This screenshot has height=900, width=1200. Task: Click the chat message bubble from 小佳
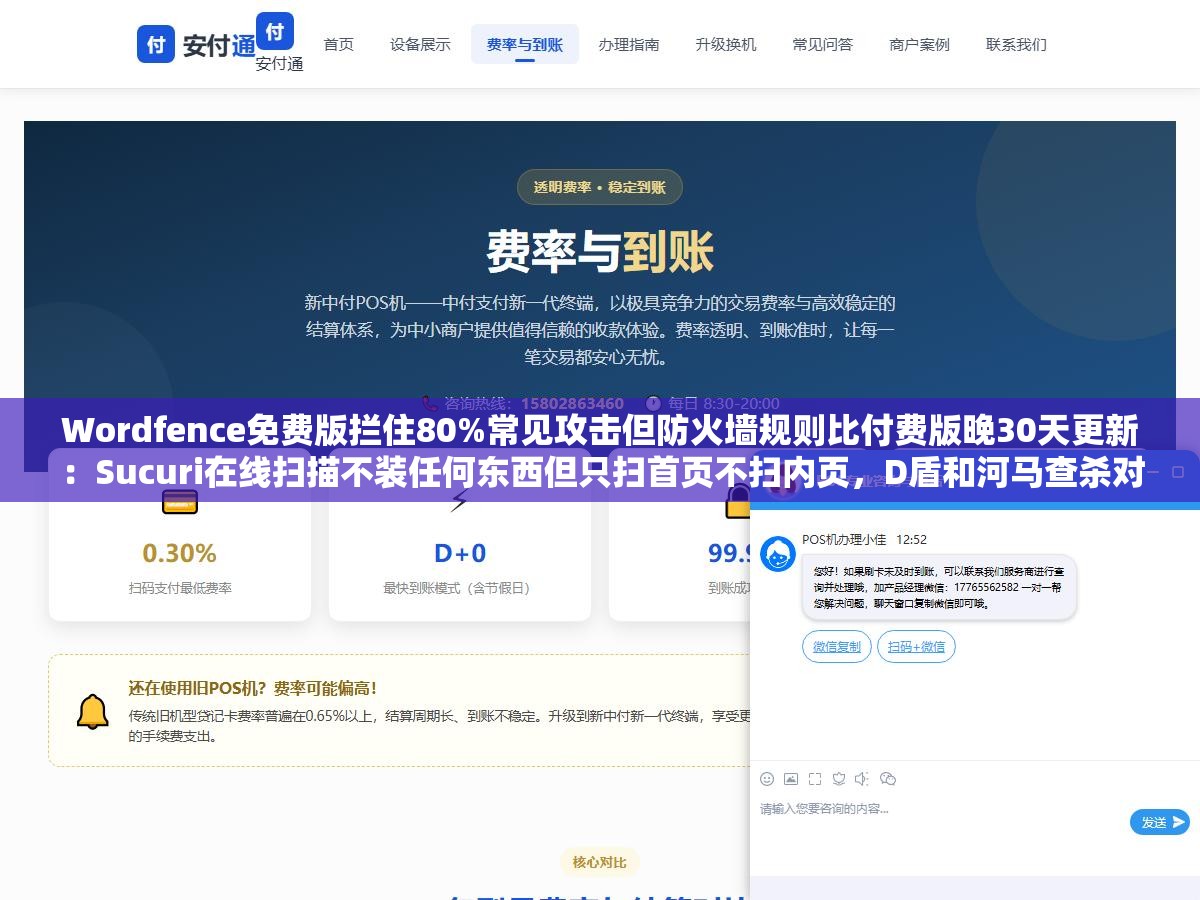click(939, 588)
